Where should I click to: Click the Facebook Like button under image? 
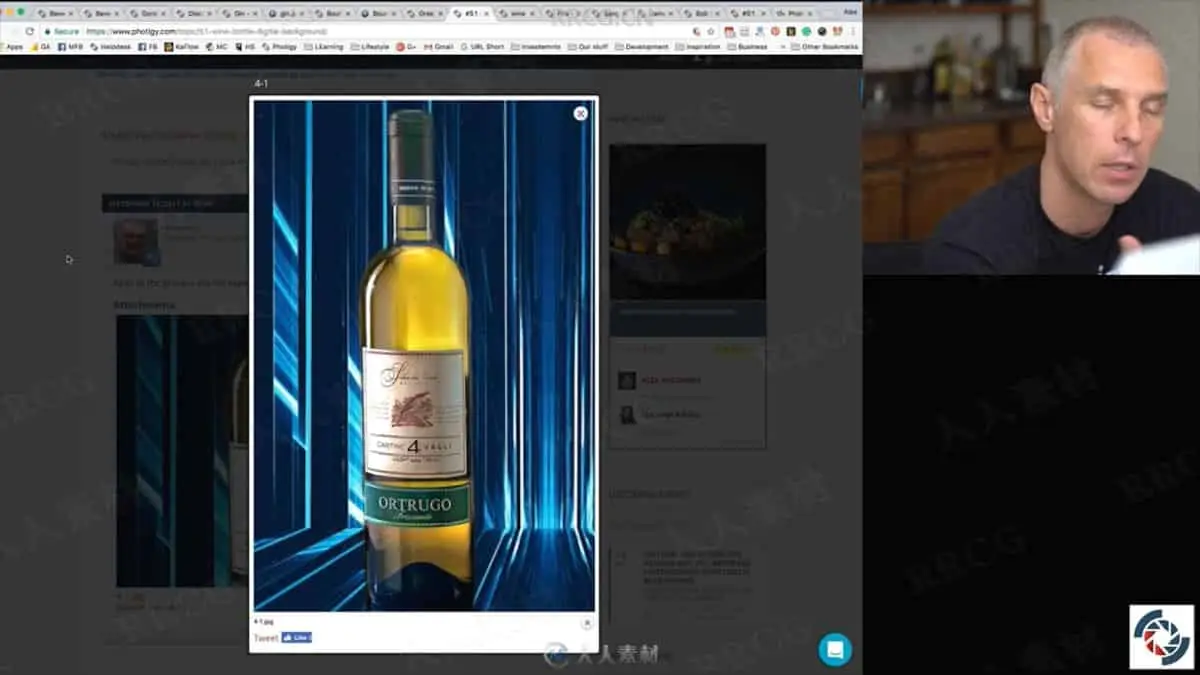(297, 637)
